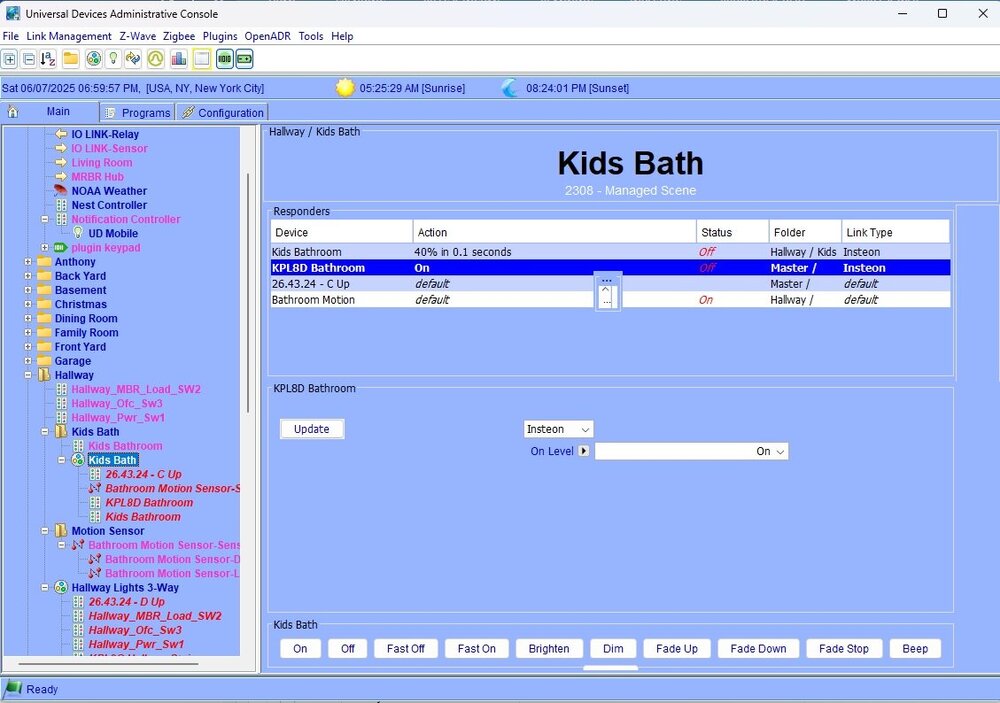Collapse the Hallway folder
1000x703 pixels.
(28, 375)
